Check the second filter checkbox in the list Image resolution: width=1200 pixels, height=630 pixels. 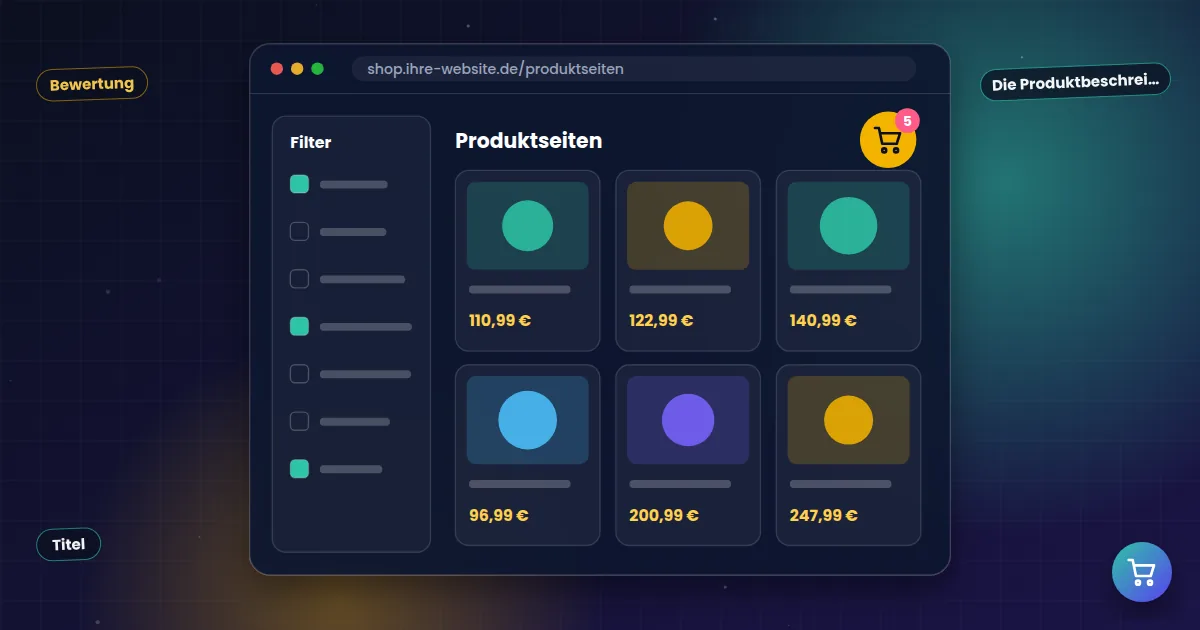pyautogui.click(x=299, y=232)
